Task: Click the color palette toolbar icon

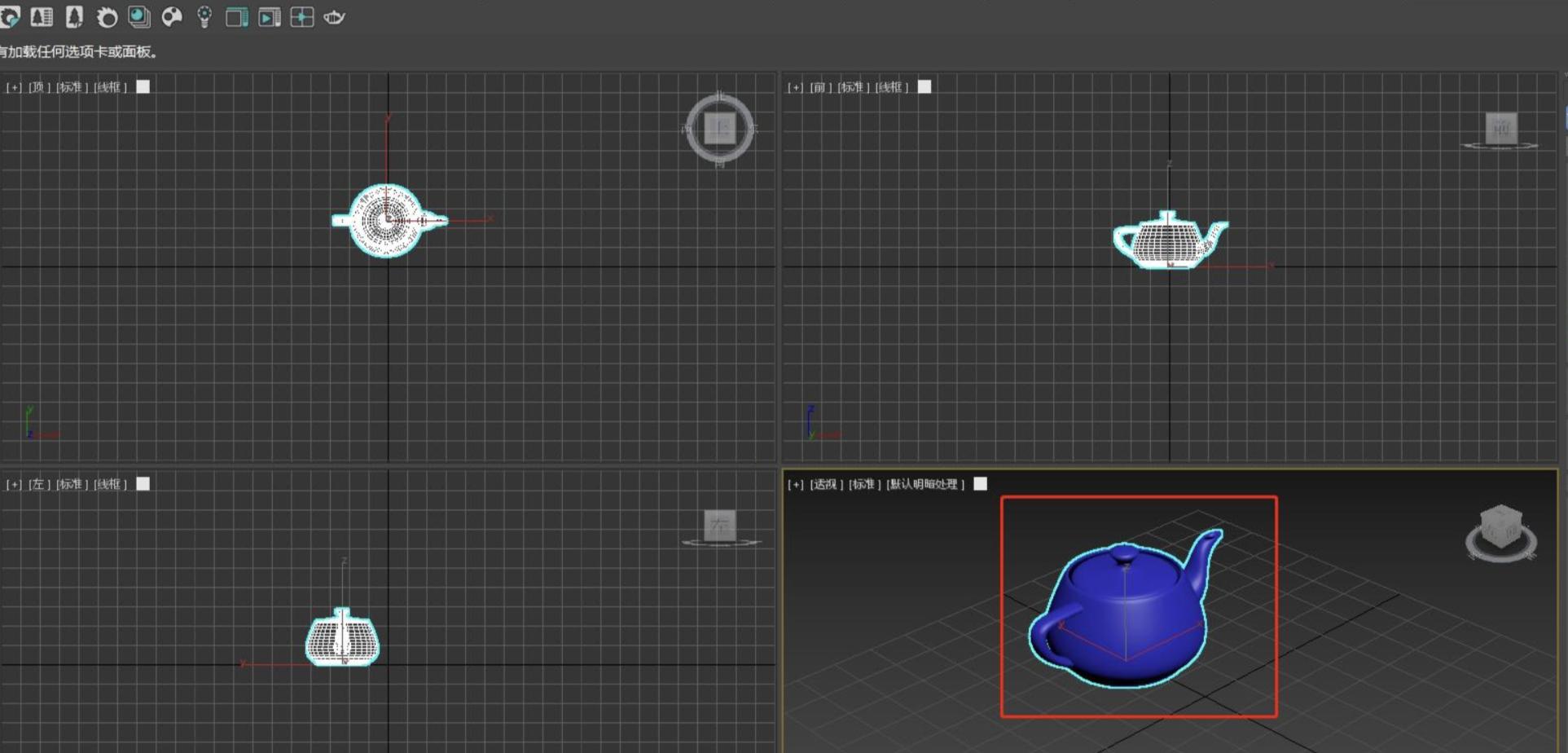Action: pyautogui.click(x=172, y=17)
